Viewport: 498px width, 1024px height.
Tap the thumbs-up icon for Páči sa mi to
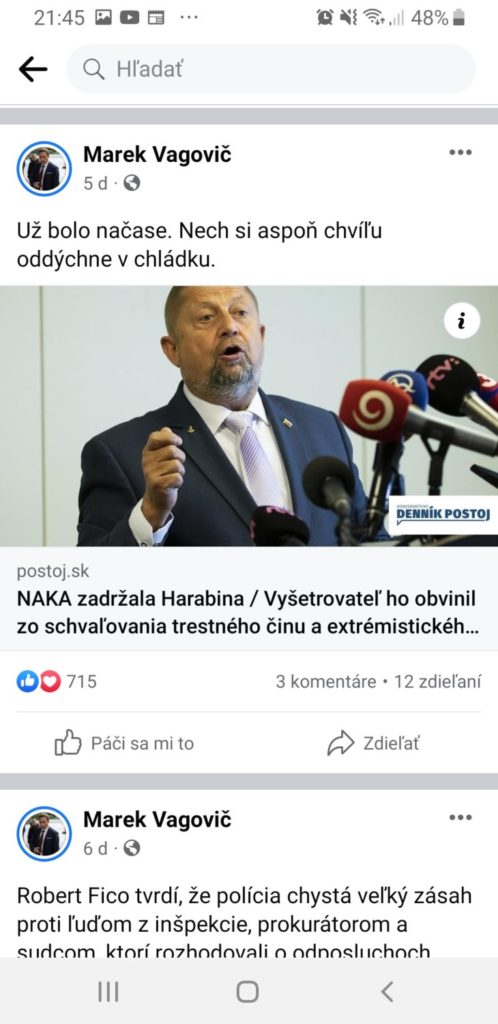(x=68, y=743)
